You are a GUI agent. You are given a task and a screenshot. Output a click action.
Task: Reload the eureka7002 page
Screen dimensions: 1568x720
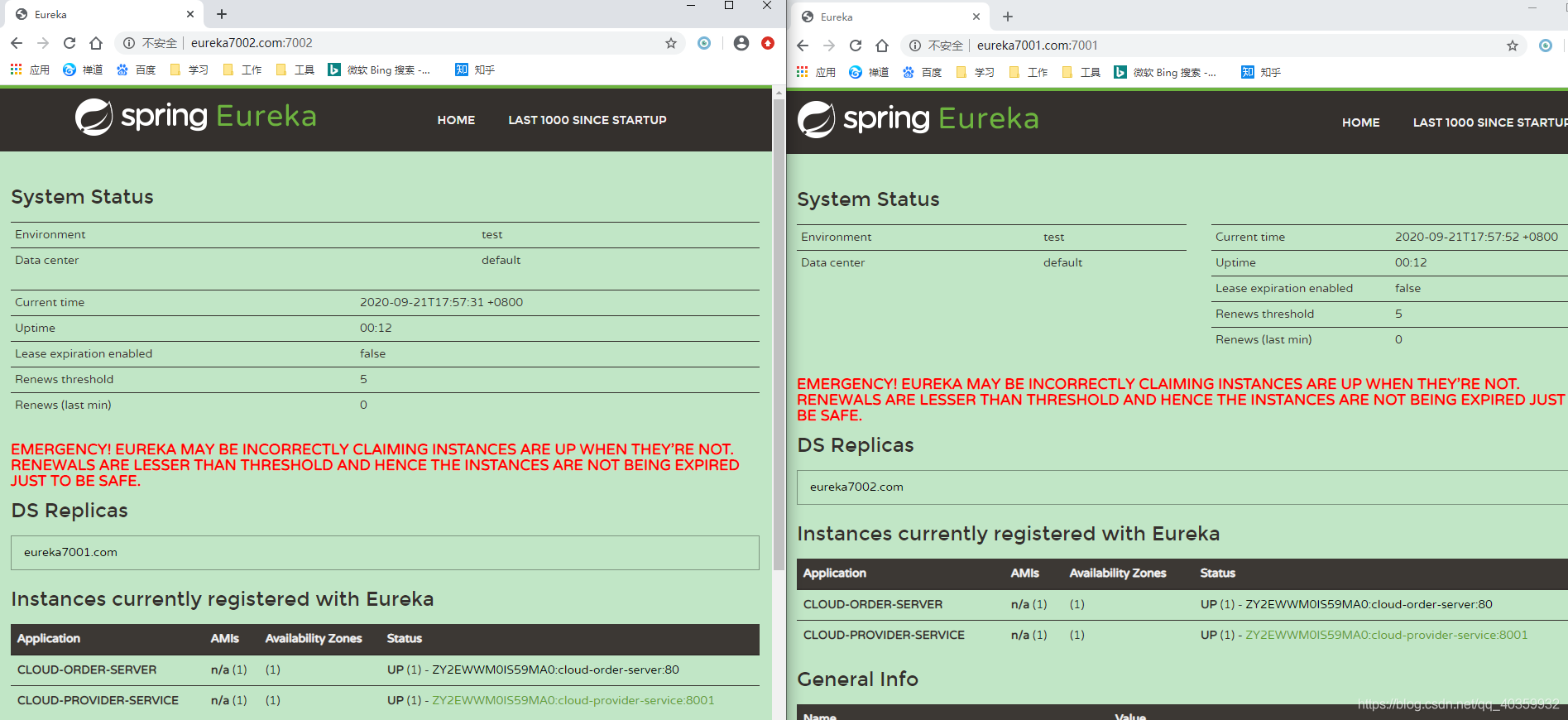click(x=70, y=43)
